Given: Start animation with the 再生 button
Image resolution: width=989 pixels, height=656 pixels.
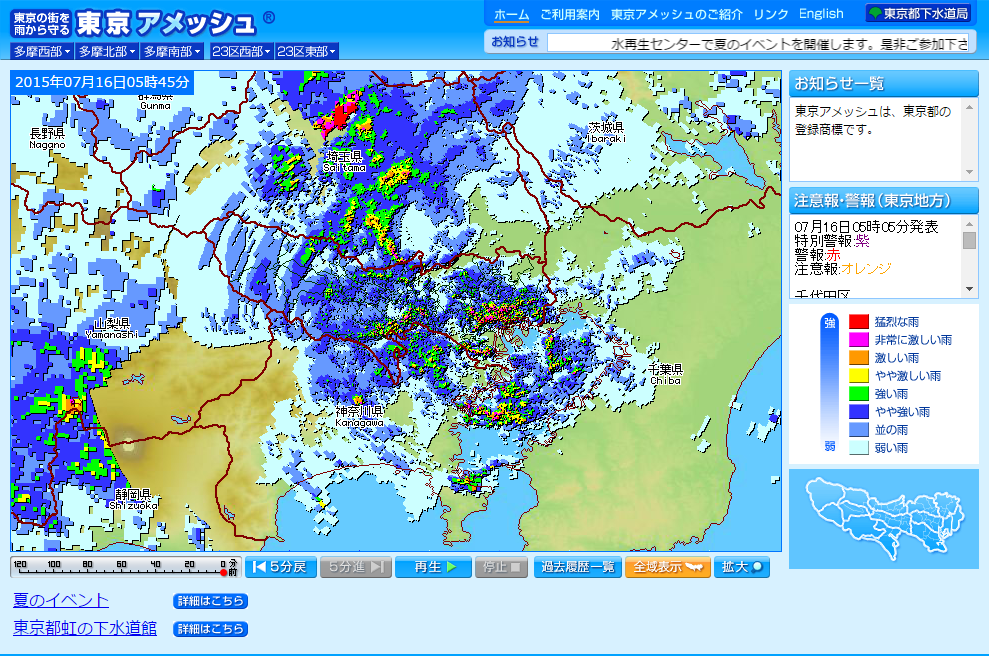Looking at the screenshot, I should click(x=433, y=567).
